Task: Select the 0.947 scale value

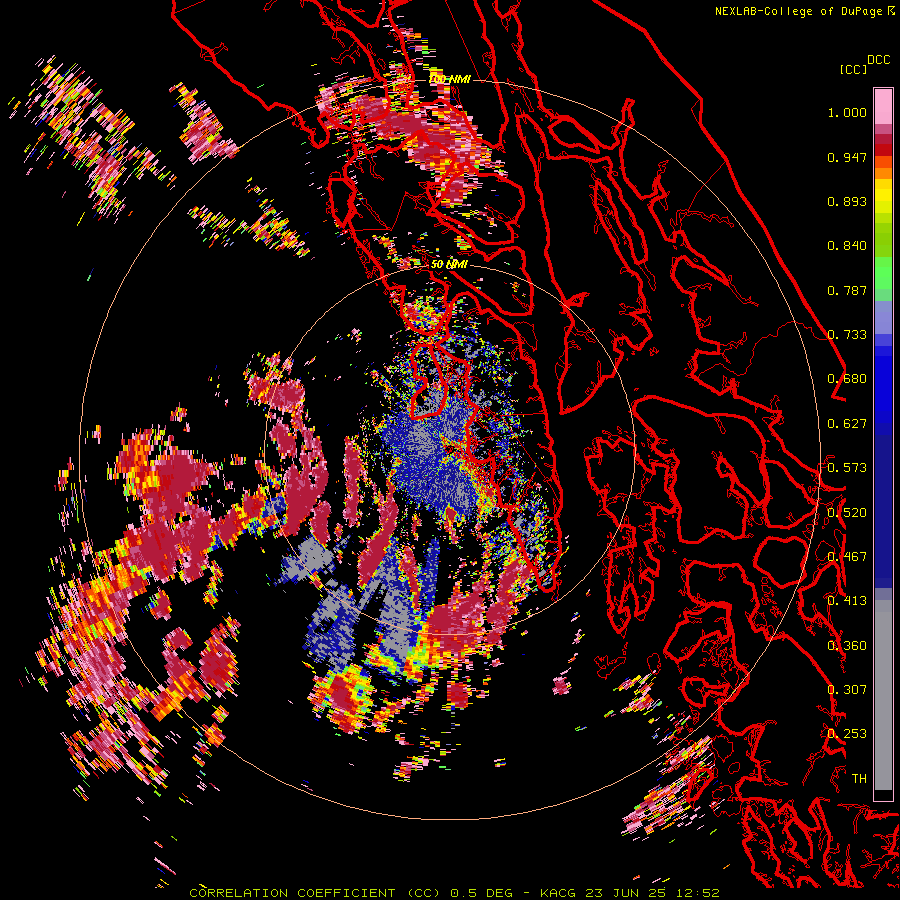Action: [x=847, y=157]
